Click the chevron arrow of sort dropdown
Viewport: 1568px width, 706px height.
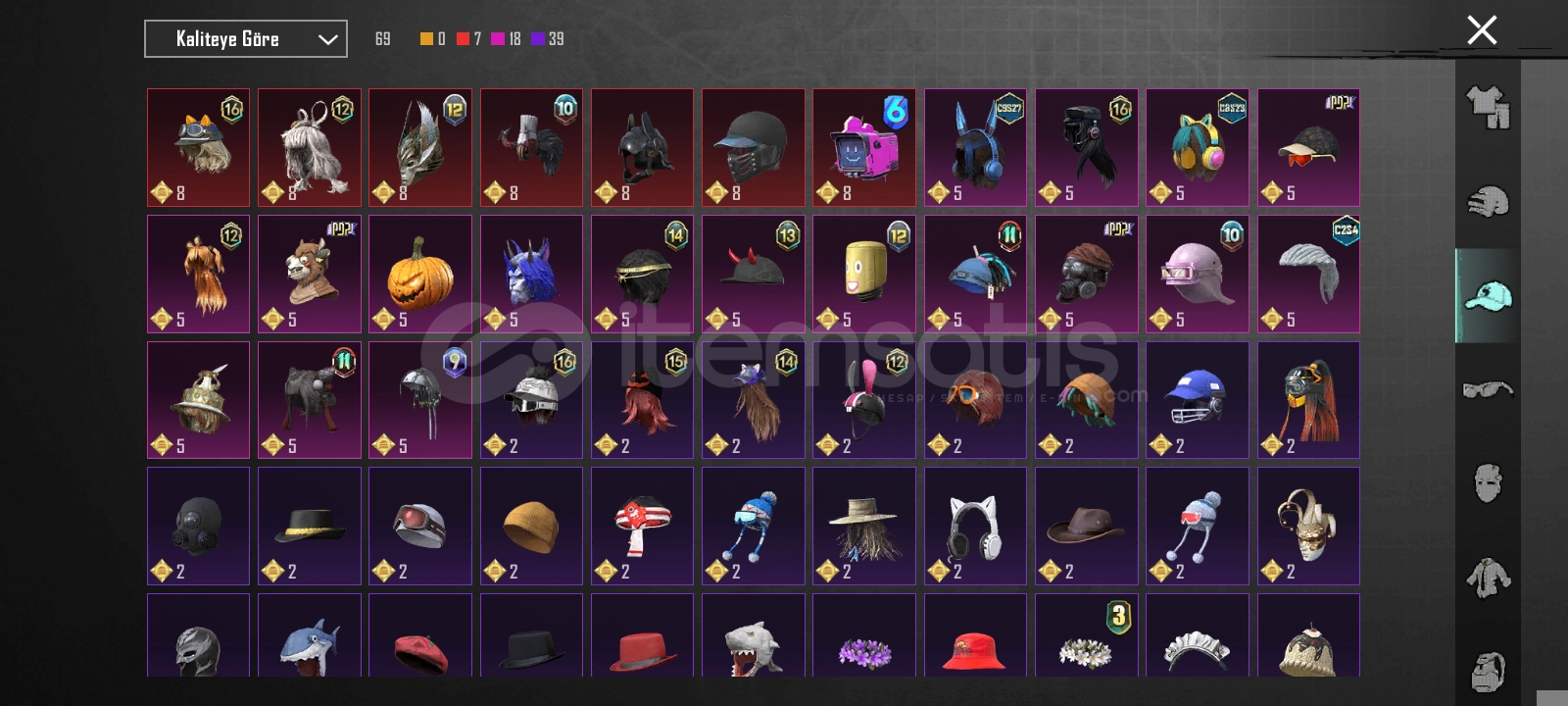pos(327,39)
